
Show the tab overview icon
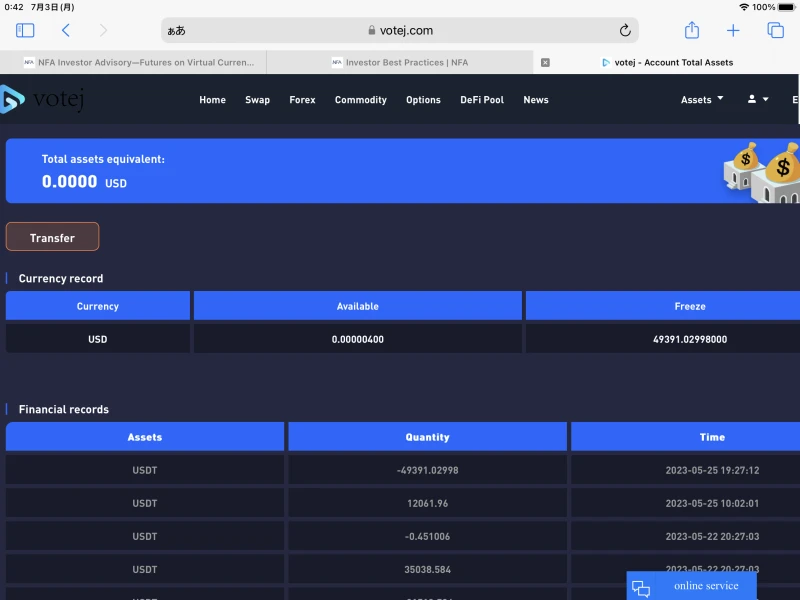click(775, 30)
